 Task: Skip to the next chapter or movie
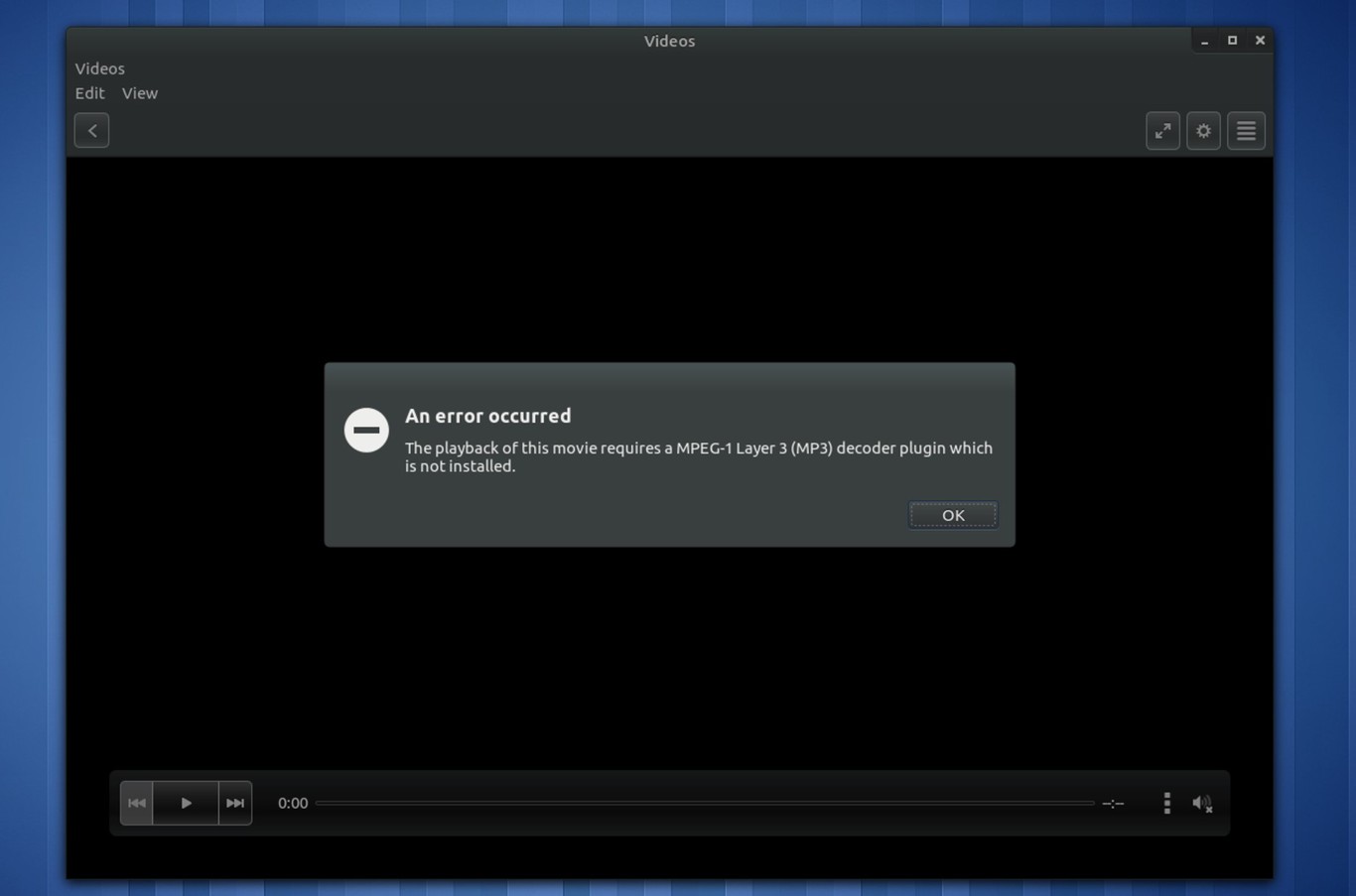point(235,803)
